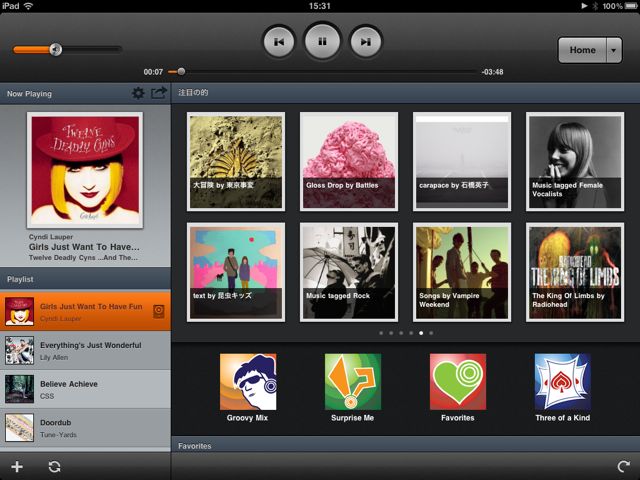Open the Home dropdown arrow
The height and width of the screenshot is (480, 640).
614,50
